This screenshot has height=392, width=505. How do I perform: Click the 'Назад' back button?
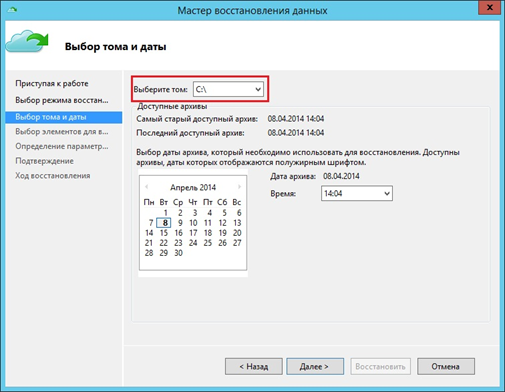tap(254, 366)
